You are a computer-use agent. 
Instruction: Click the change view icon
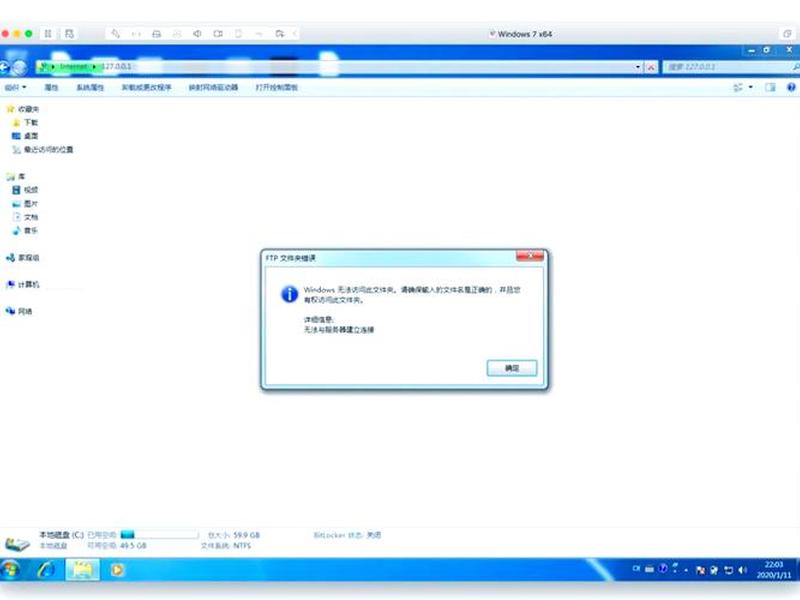tap(738, 87)
